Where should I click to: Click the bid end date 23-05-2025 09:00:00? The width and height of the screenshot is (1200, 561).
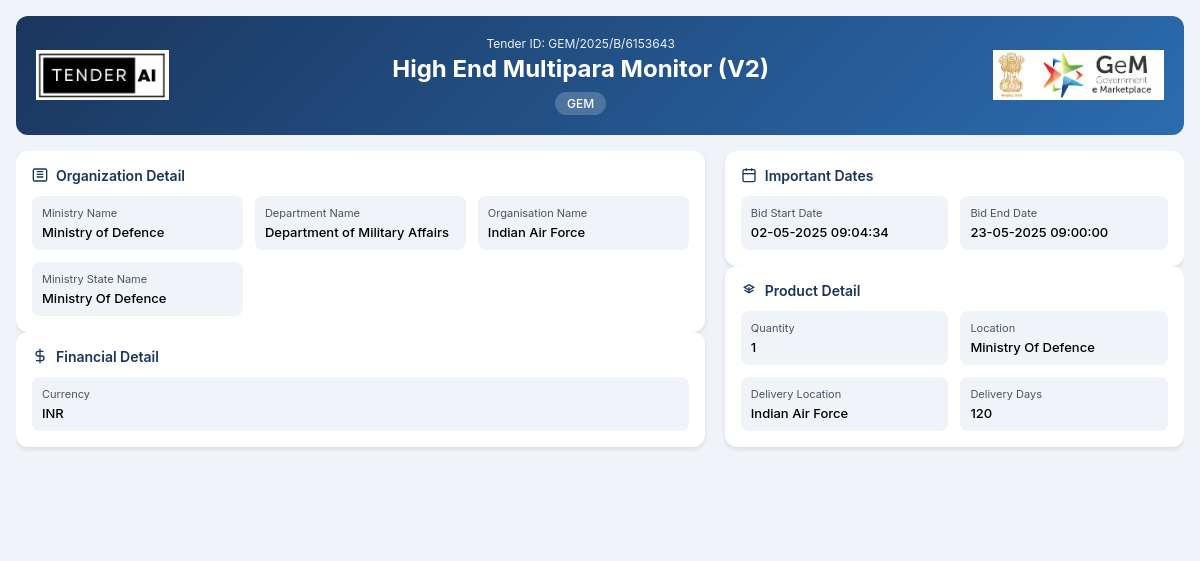[1039, 233]
